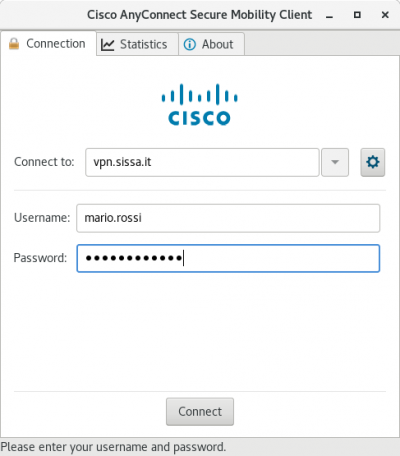Open the About tab
400x456 pixels.
pyautogui.click(x=211, y=44)
